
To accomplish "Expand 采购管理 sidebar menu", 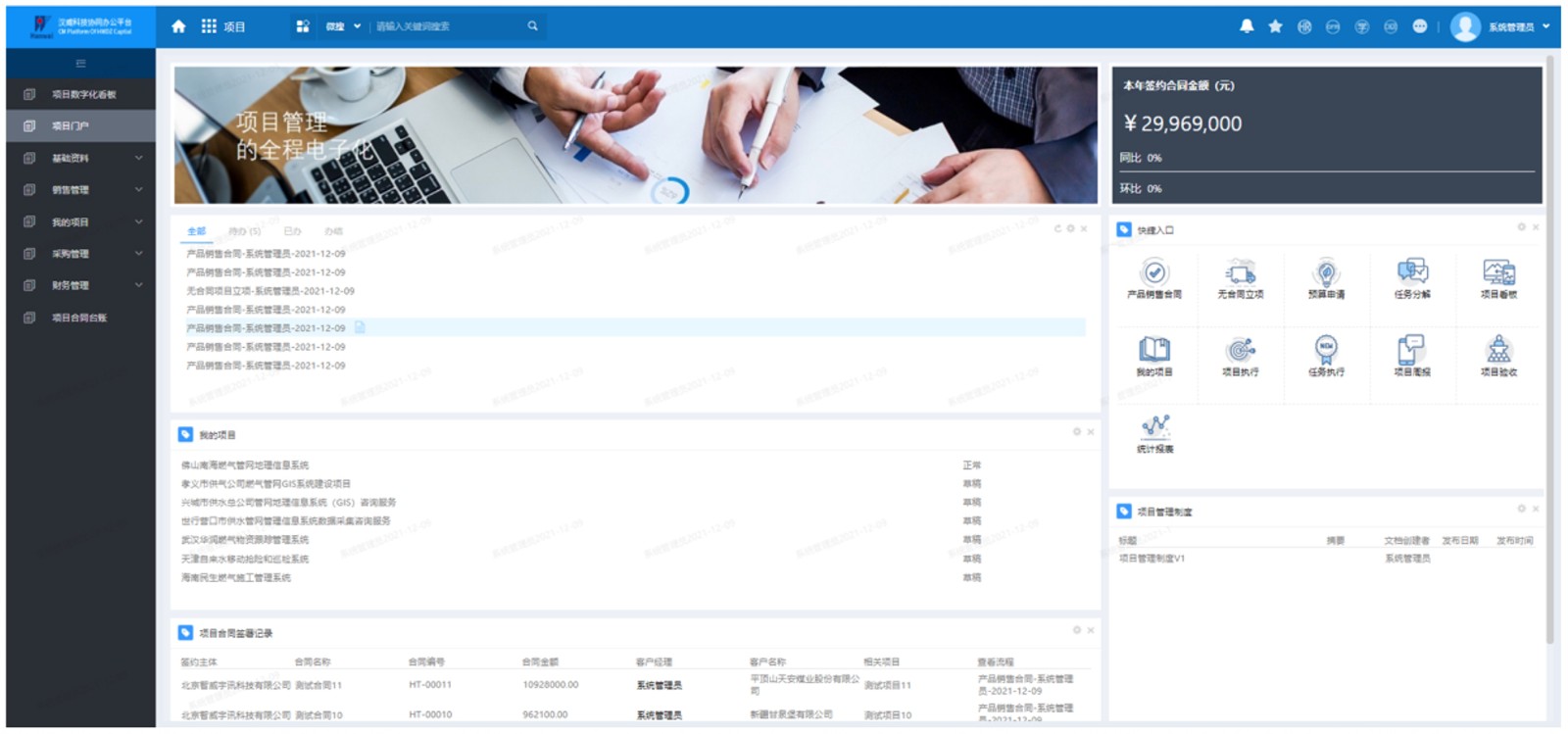I will 80,254.
